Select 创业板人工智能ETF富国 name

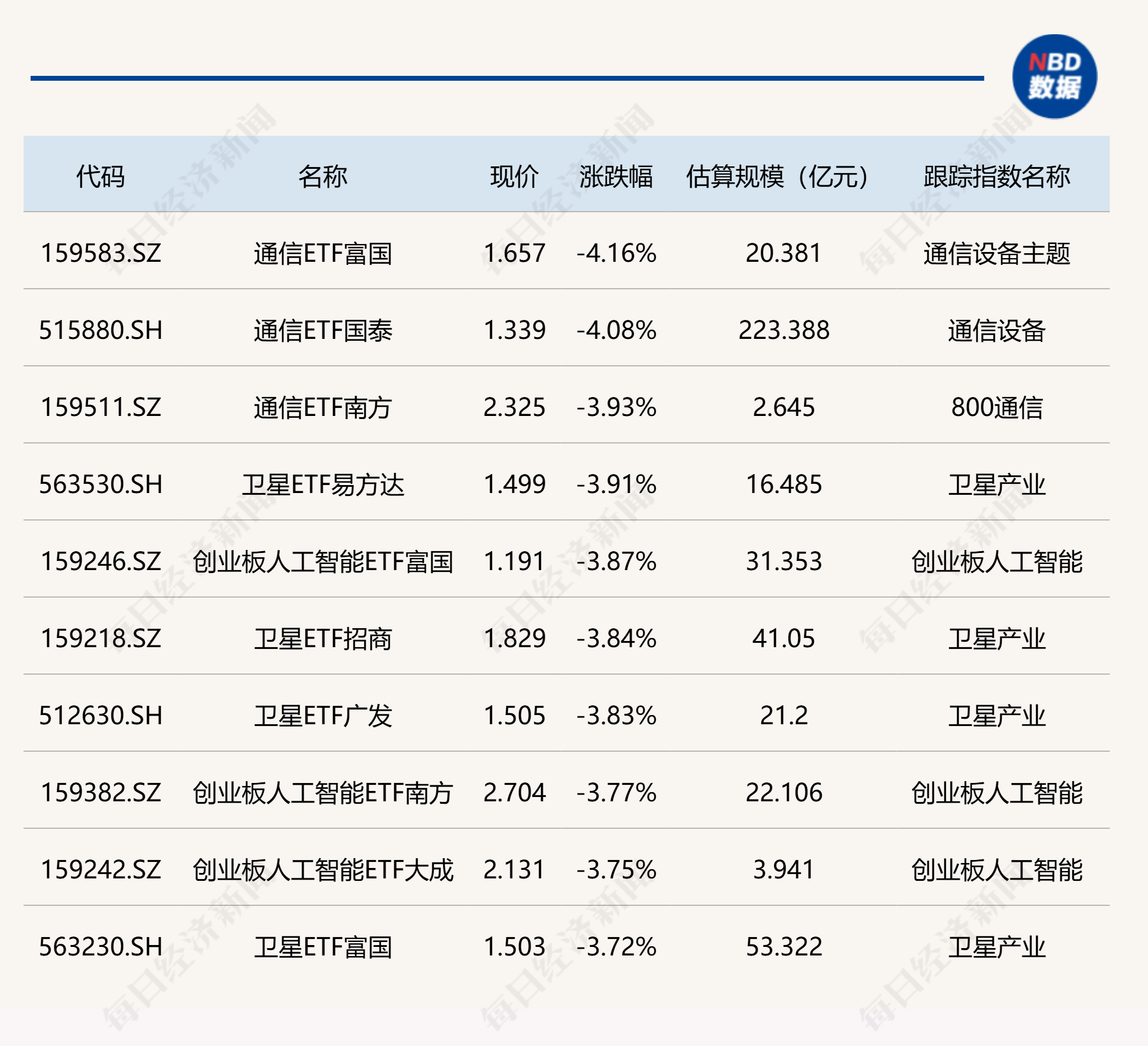point(321,562)
